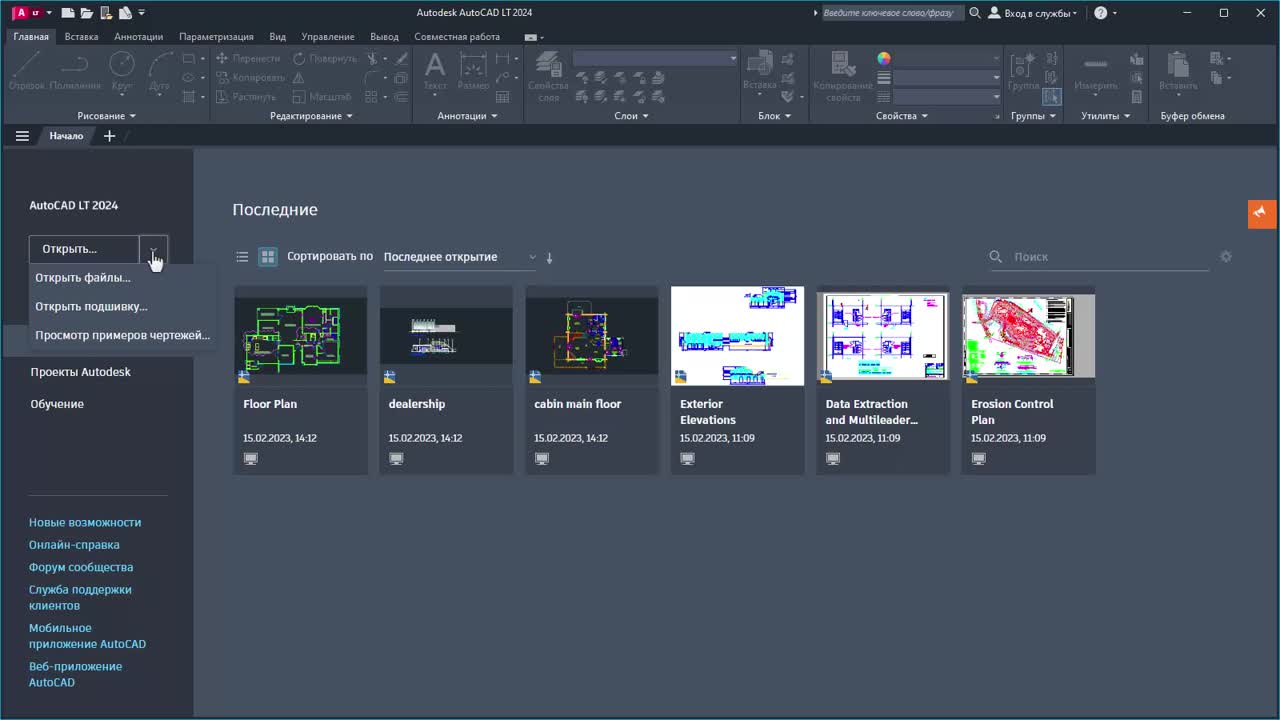
Task: Click the Измерить measure tool
Action: (x=1096, y=72)
